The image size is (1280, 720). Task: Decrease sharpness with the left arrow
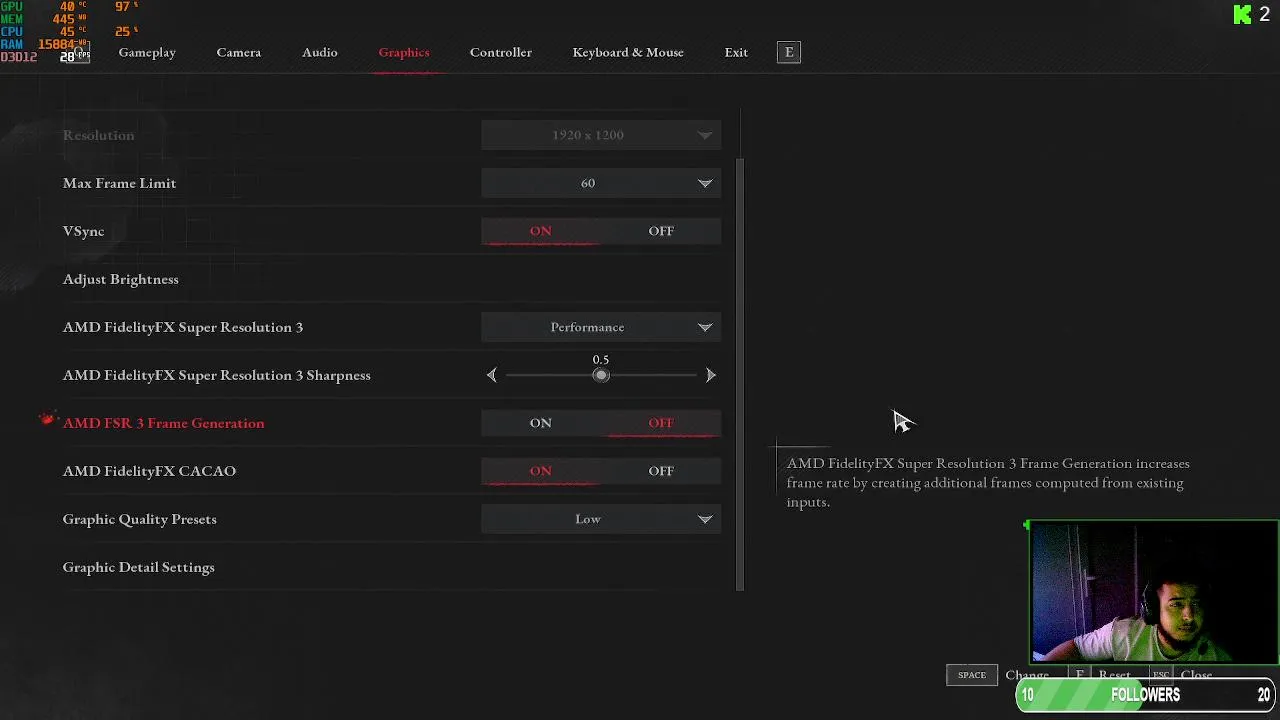(x=491, y=375)
